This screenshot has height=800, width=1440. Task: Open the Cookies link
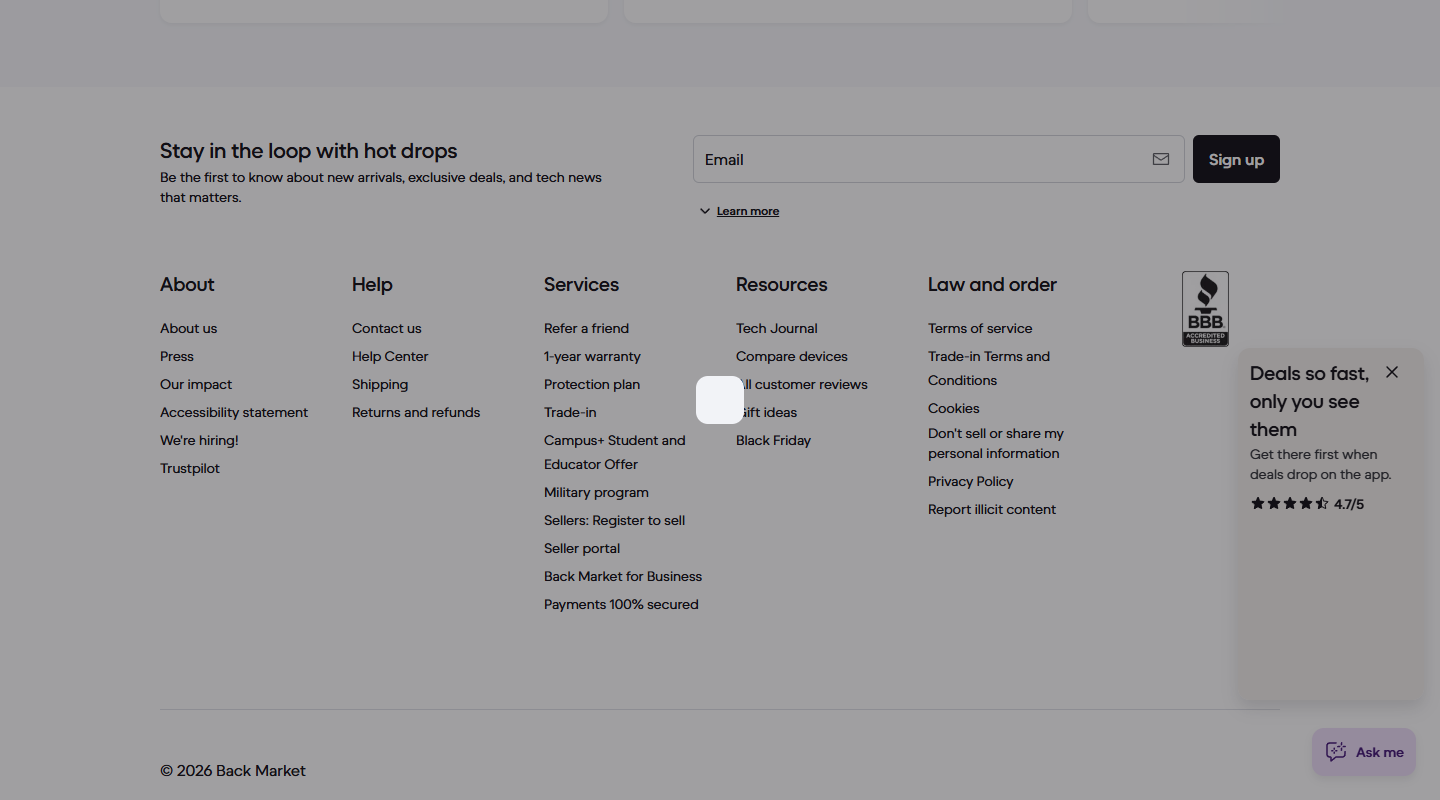[x=954, y=408]
